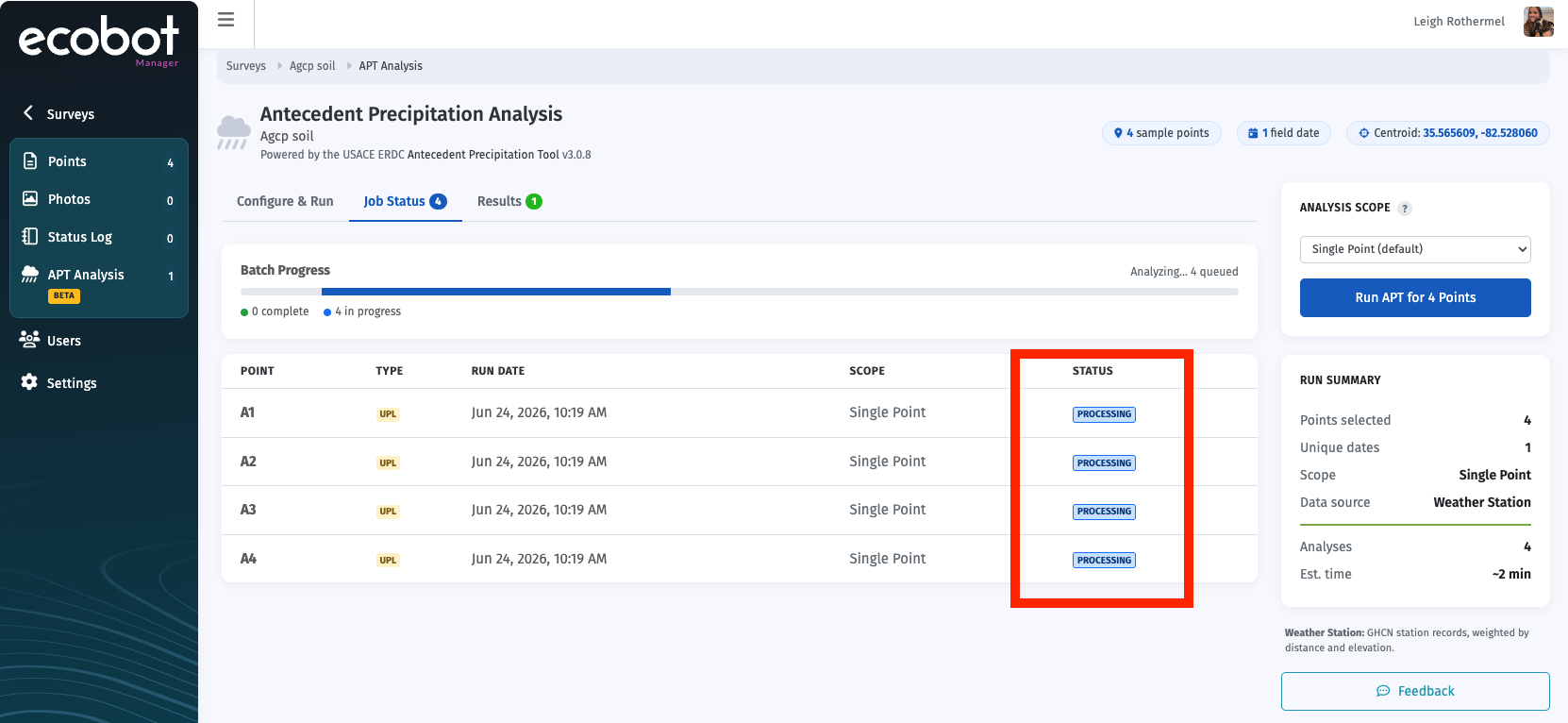Click the Leigh Rothermel profile avatar

pyautogui.click(x=1538, y=21)
